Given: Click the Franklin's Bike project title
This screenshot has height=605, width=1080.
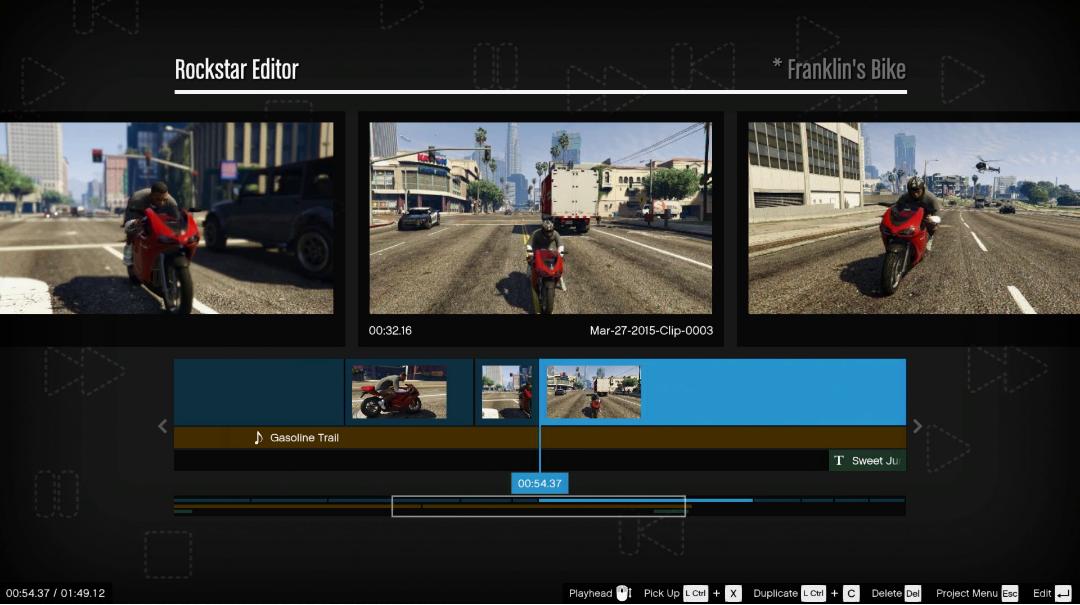Looking at the screenshot, I should pyautogui.click(x=839, y=70).
